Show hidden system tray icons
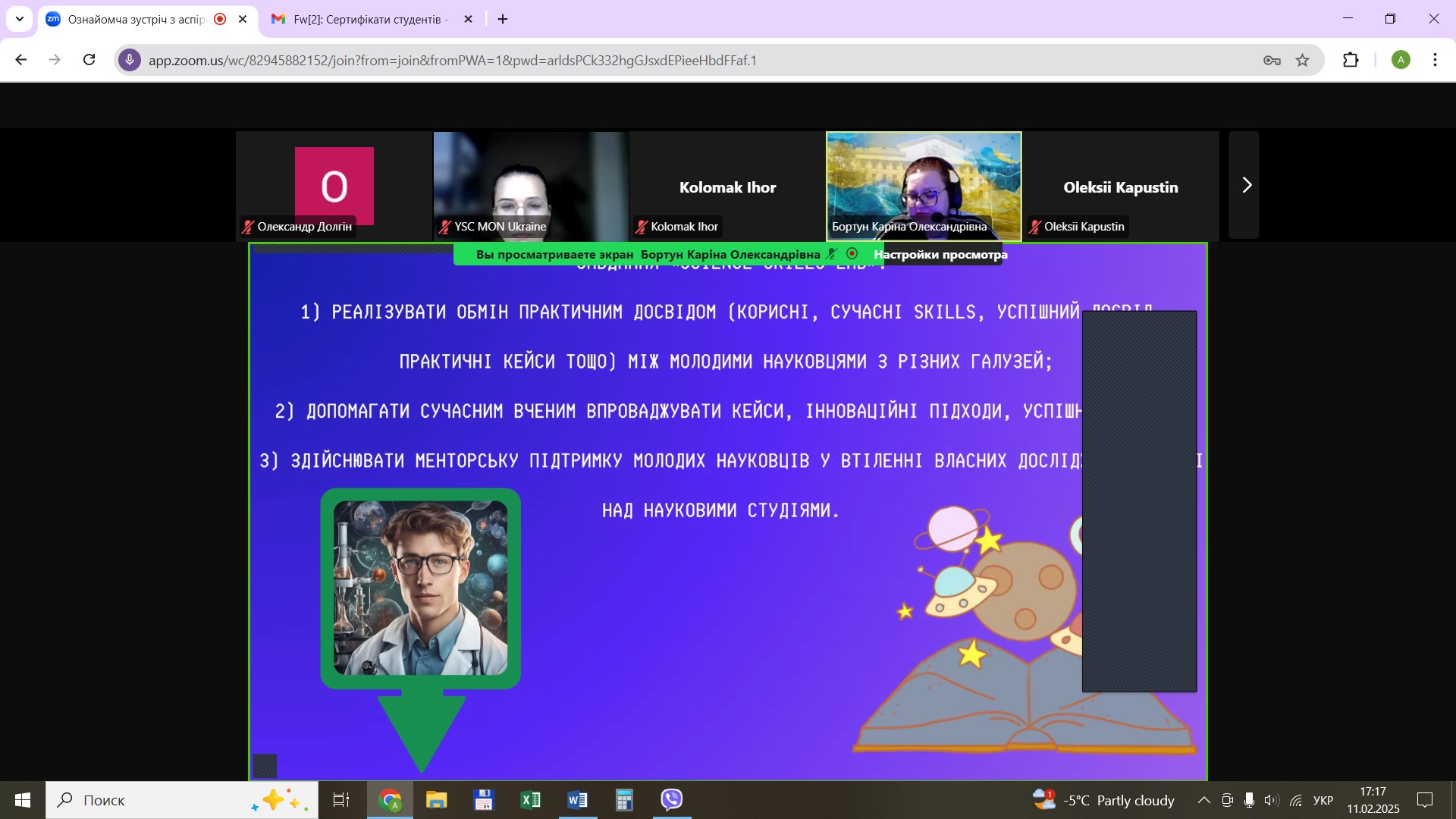 tap(1203, 800)
